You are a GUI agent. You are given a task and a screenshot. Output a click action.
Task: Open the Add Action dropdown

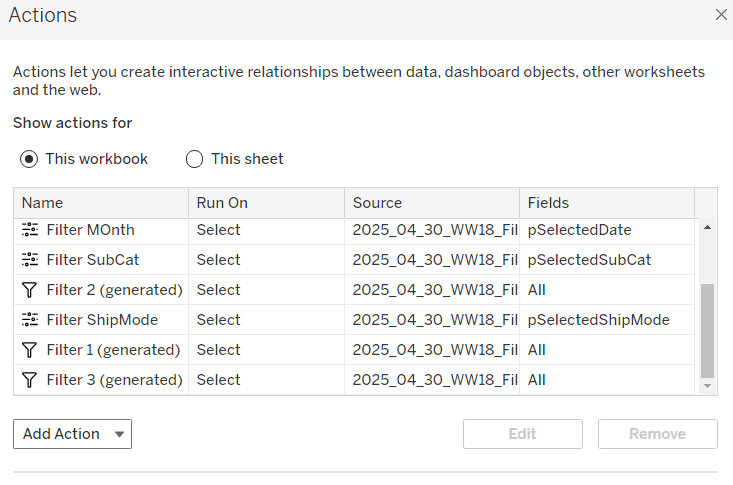pos(72,434)
